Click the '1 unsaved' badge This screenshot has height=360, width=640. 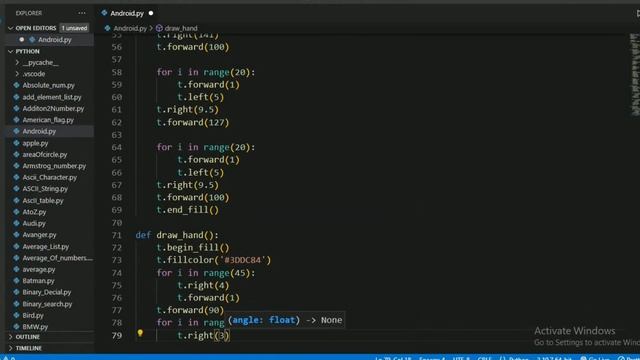coord(74,28)
